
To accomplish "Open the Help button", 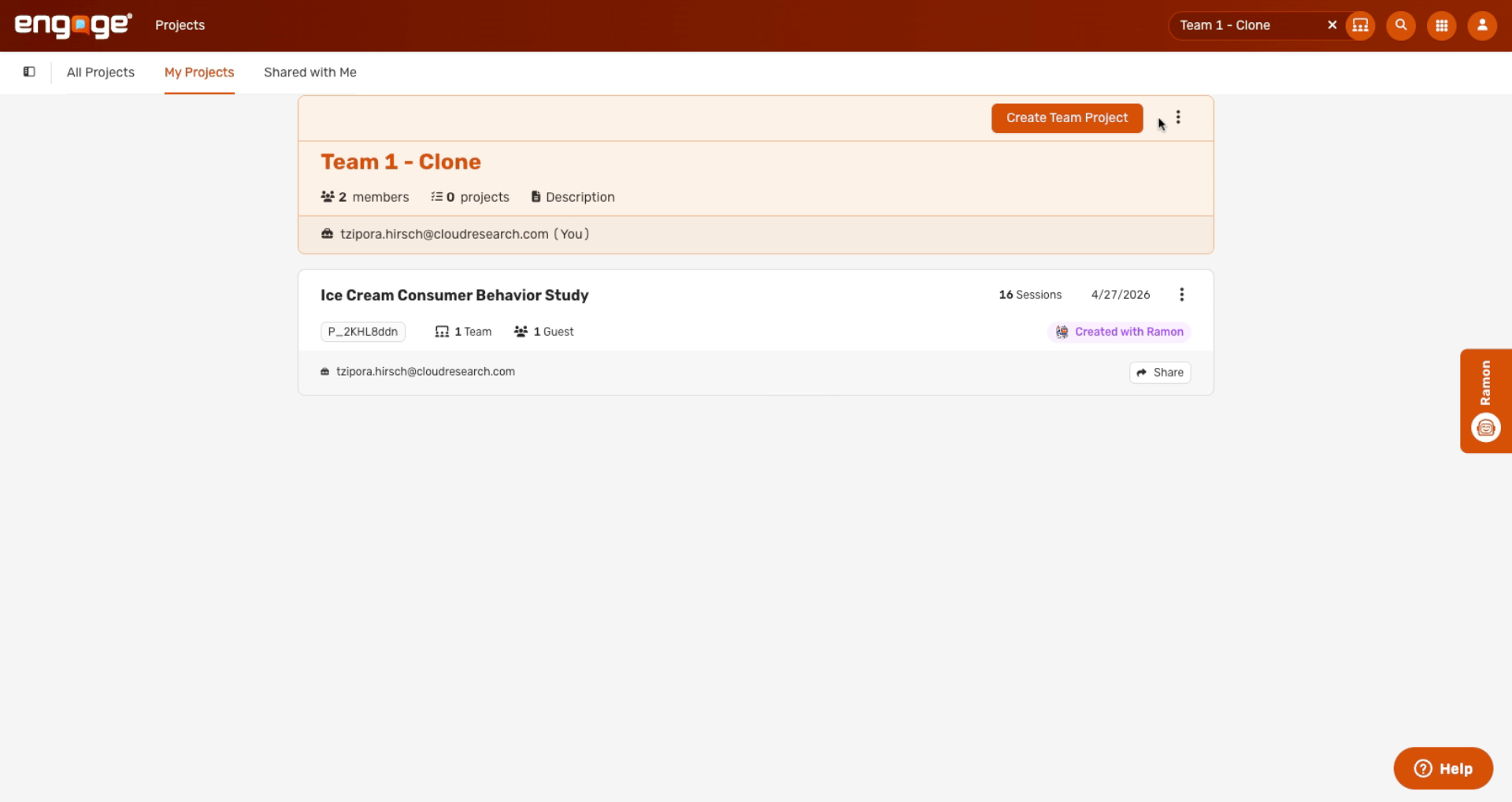I will (x=1443, y=769).
